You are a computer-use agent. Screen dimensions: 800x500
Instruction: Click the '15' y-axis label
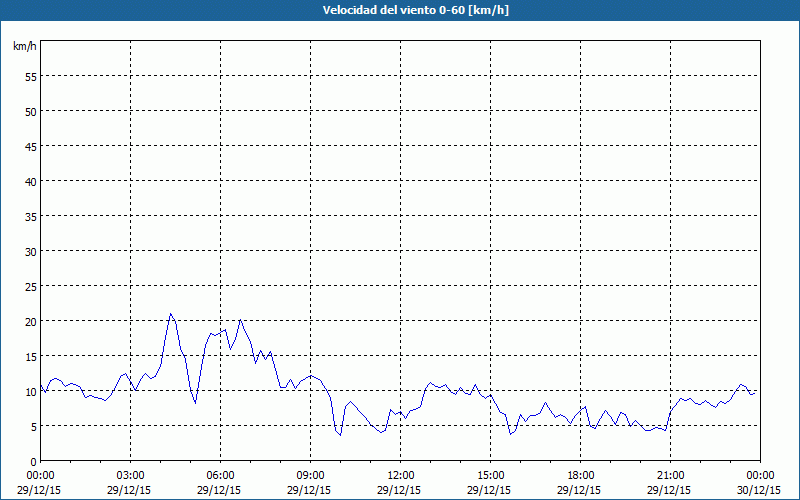[x=31, y=357]
